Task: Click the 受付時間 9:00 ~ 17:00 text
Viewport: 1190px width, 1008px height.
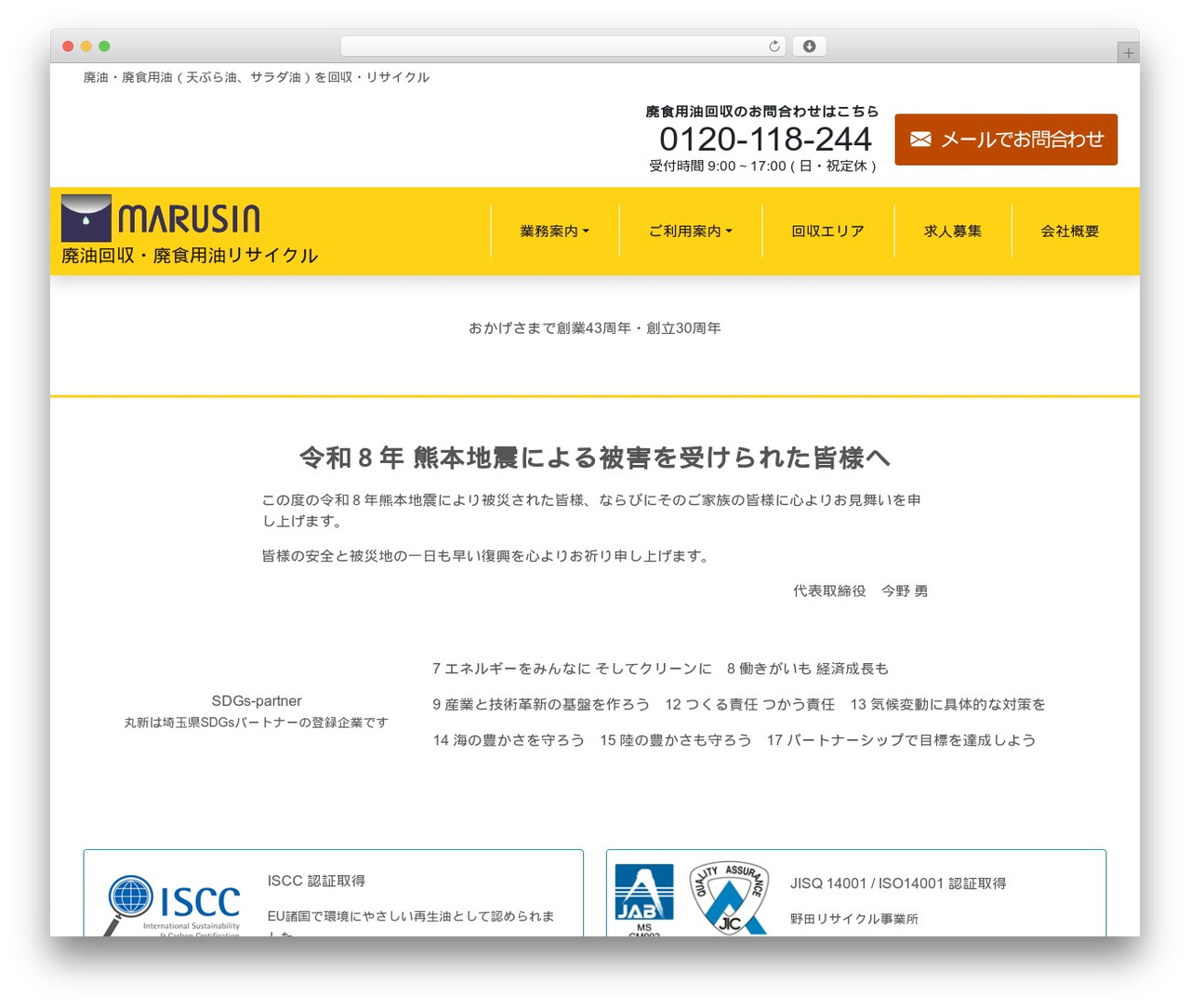Action: [762, 166]
